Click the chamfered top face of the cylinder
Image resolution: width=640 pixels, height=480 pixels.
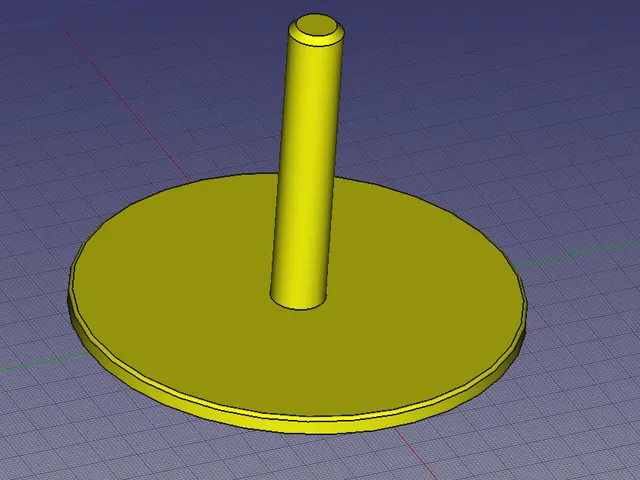[x=316, y=25]
